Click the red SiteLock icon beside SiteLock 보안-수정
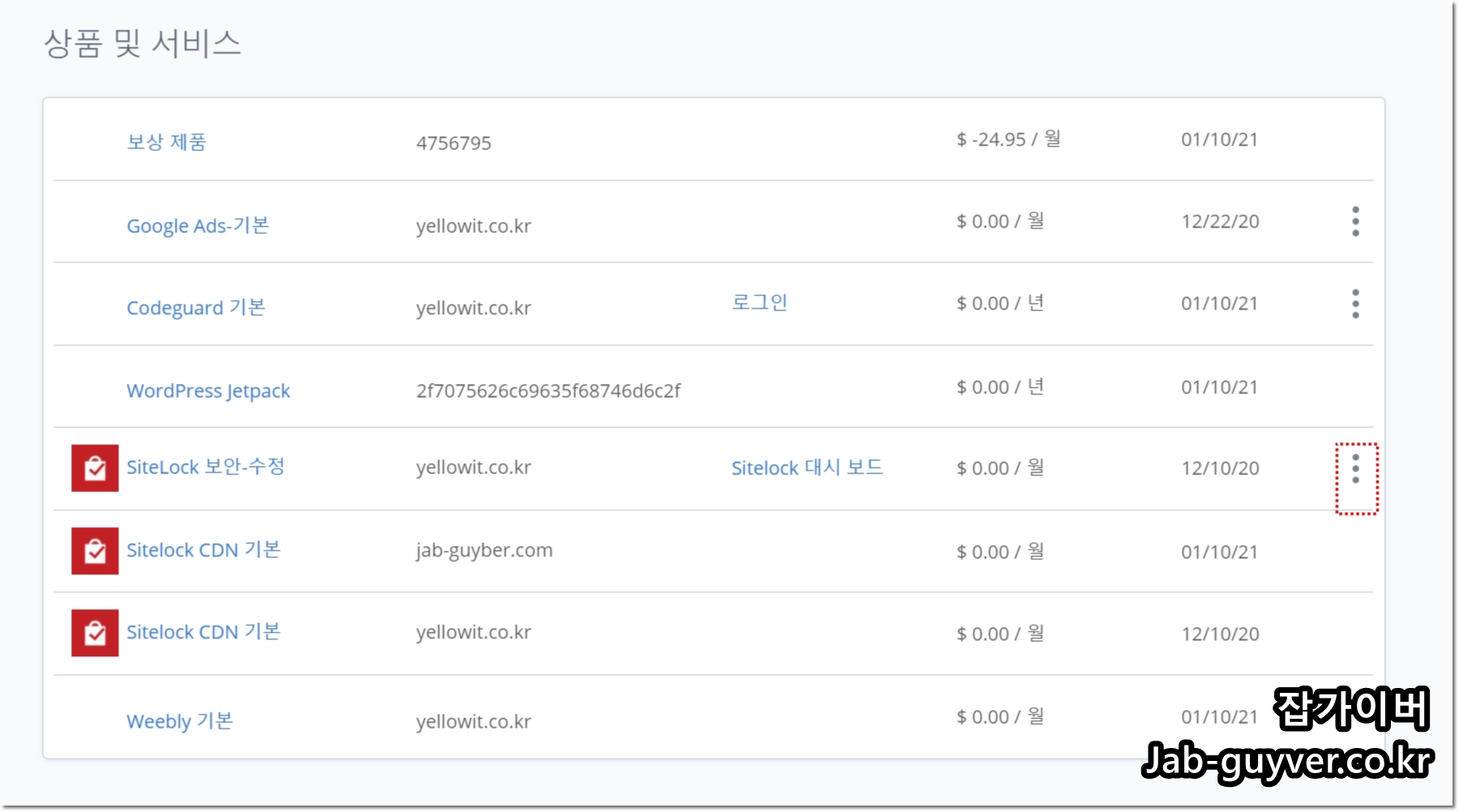1459x812 pixels. pyautogui.click(x=95, y=468)
